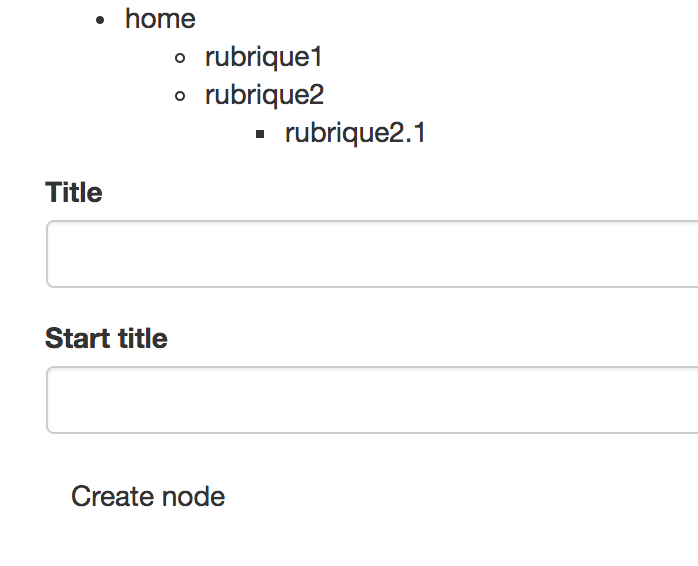Screen dimensions: 698x566
Task: Focus the Title text field
Action: 372,254
